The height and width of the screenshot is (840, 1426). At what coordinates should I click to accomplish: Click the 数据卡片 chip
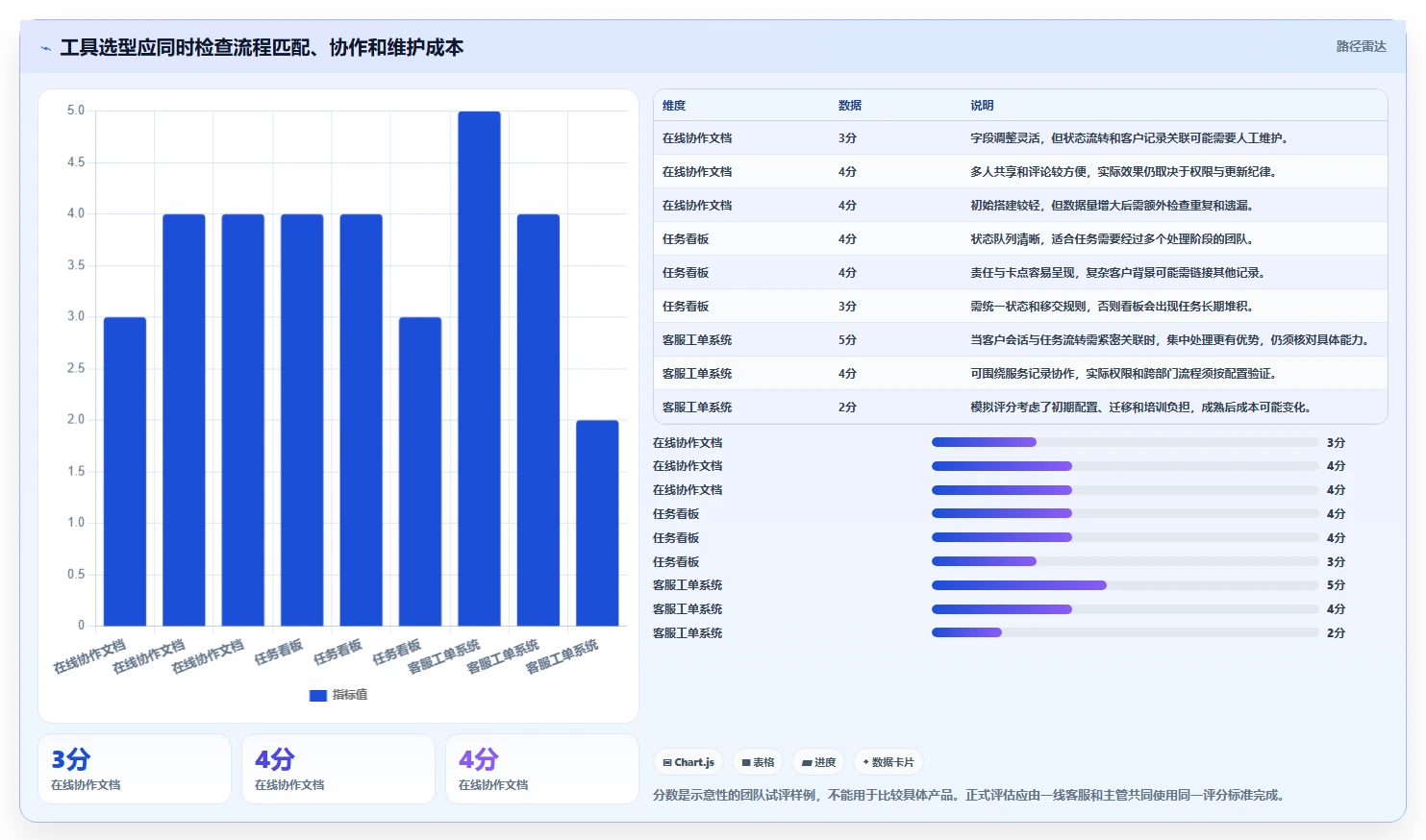coord(888,762)
